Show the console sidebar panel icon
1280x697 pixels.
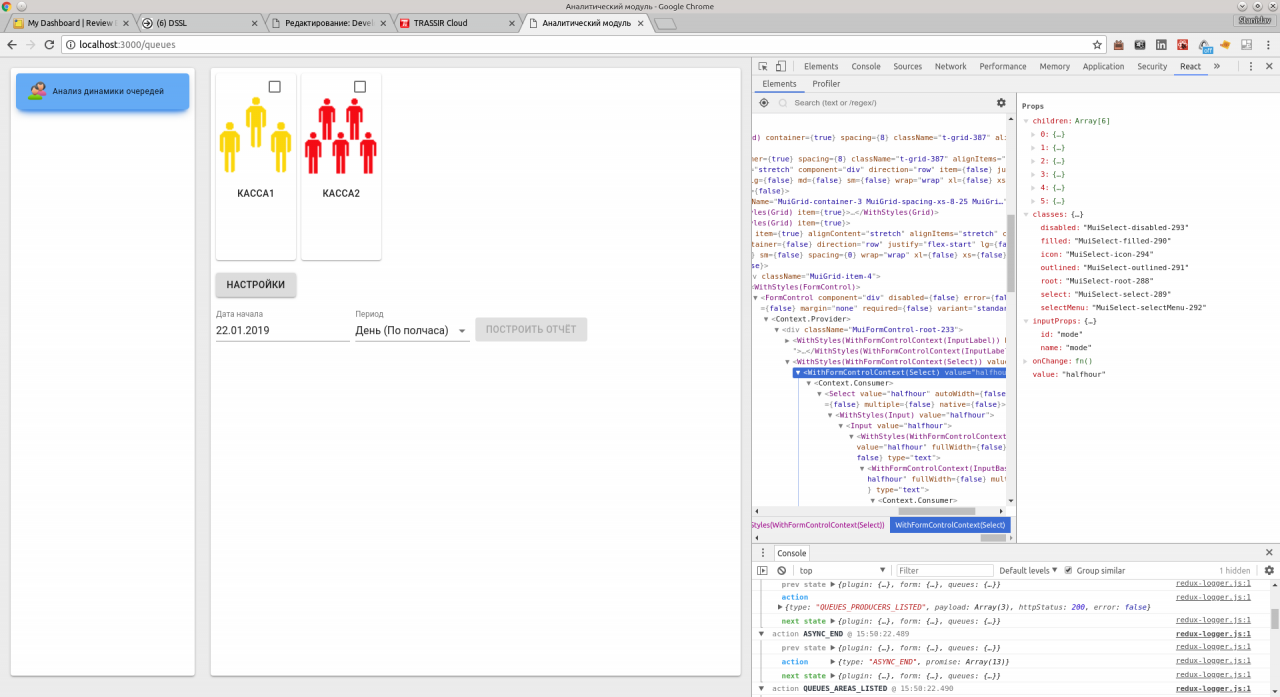tap(762, 570)
